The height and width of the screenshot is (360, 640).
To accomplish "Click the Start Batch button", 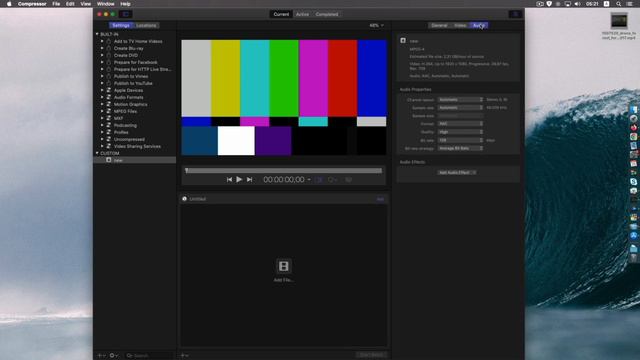I will 371,355.
